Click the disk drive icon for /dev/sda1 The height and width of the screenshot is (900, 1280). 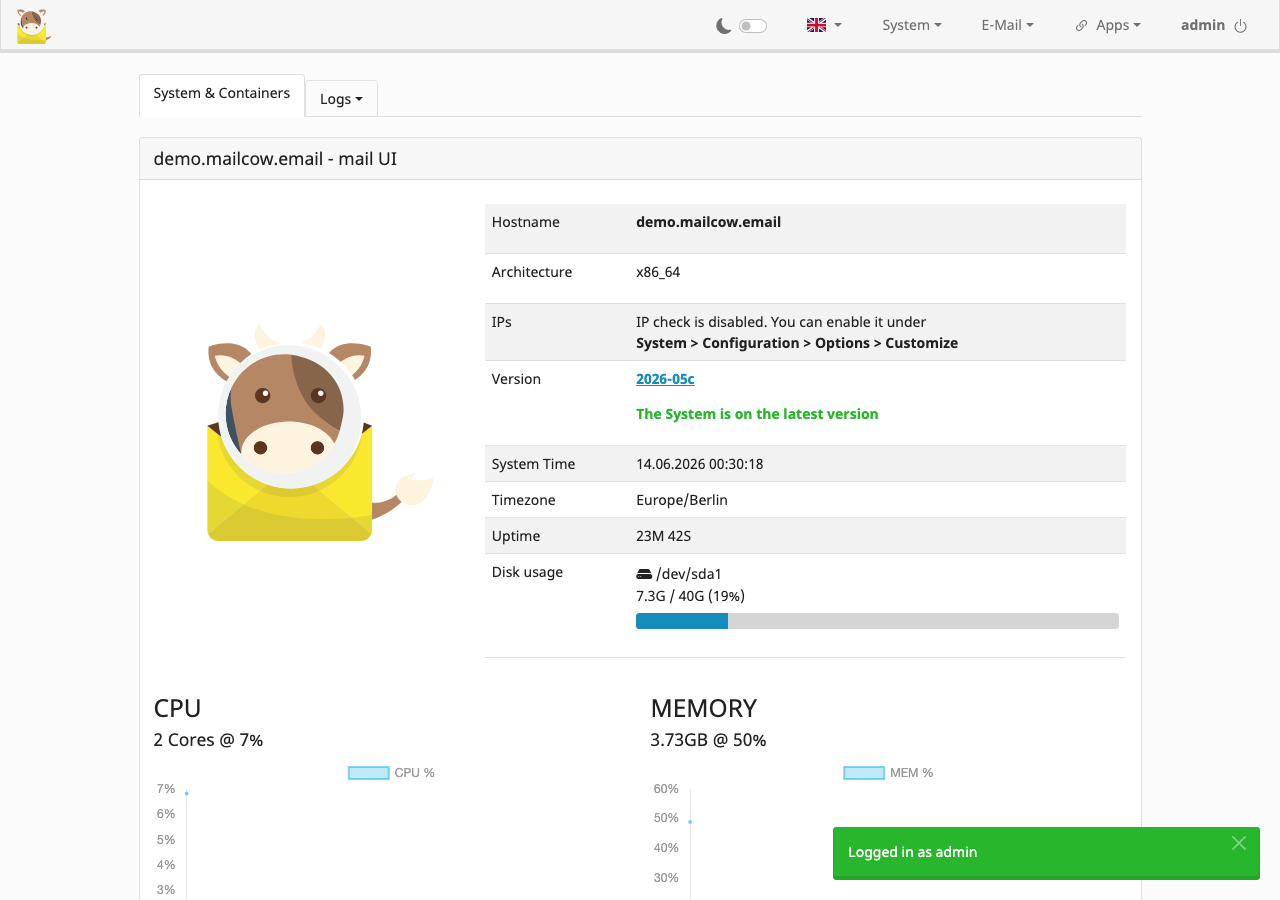click(644, 574)
